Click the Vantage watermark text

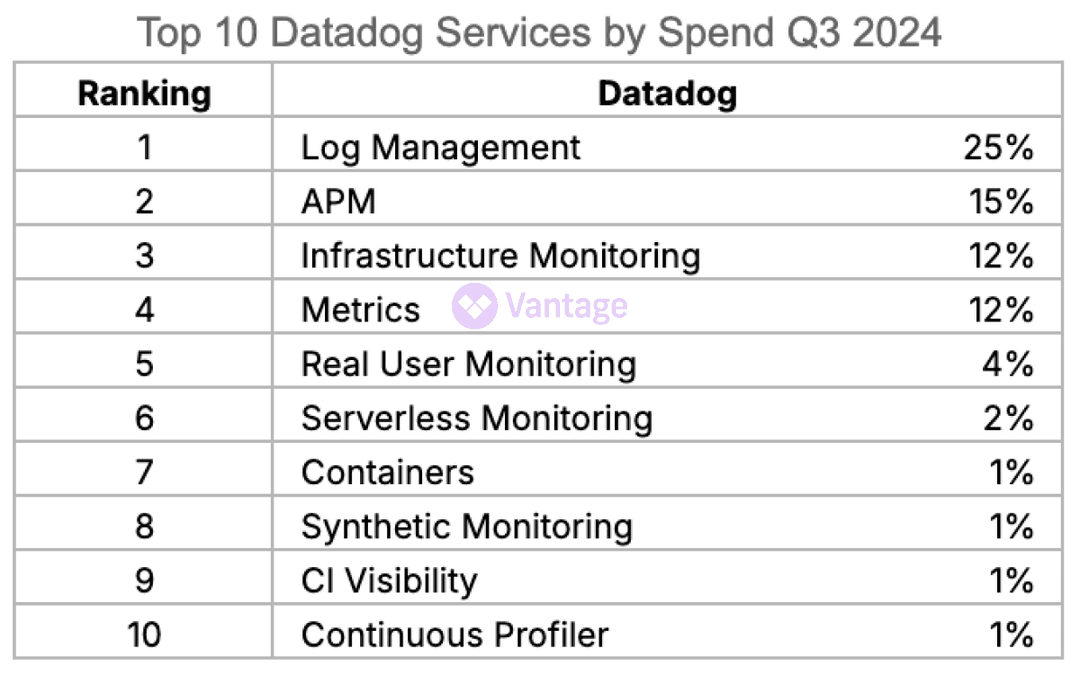pyautogui.click(x=566, y=306)
